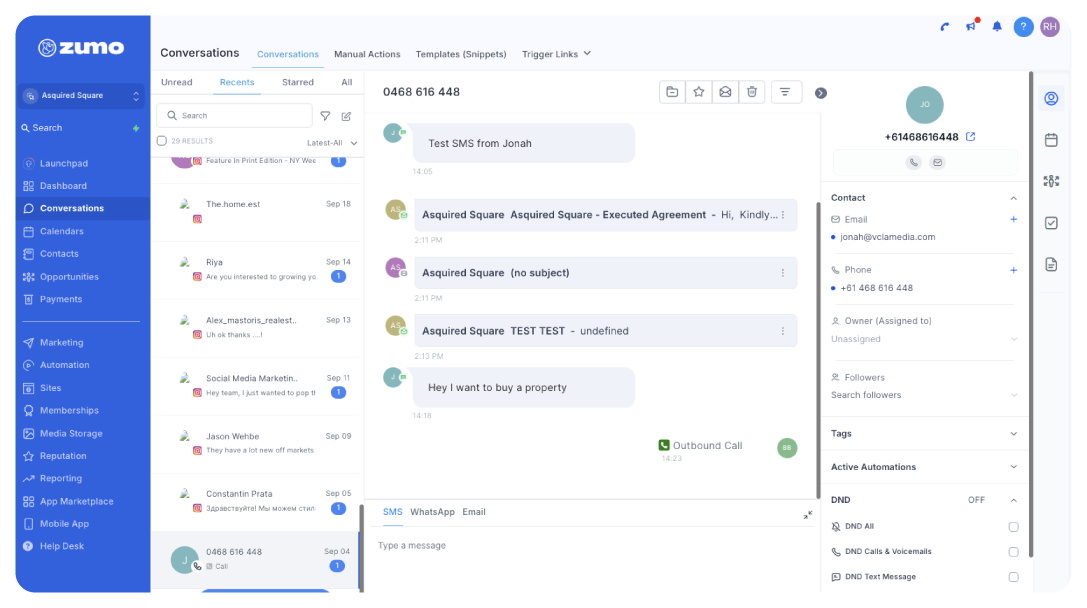Filter conversation list with funnel icon
Image resolution: width=1087 pixels, height=608 pixels.
click(325, 116)
